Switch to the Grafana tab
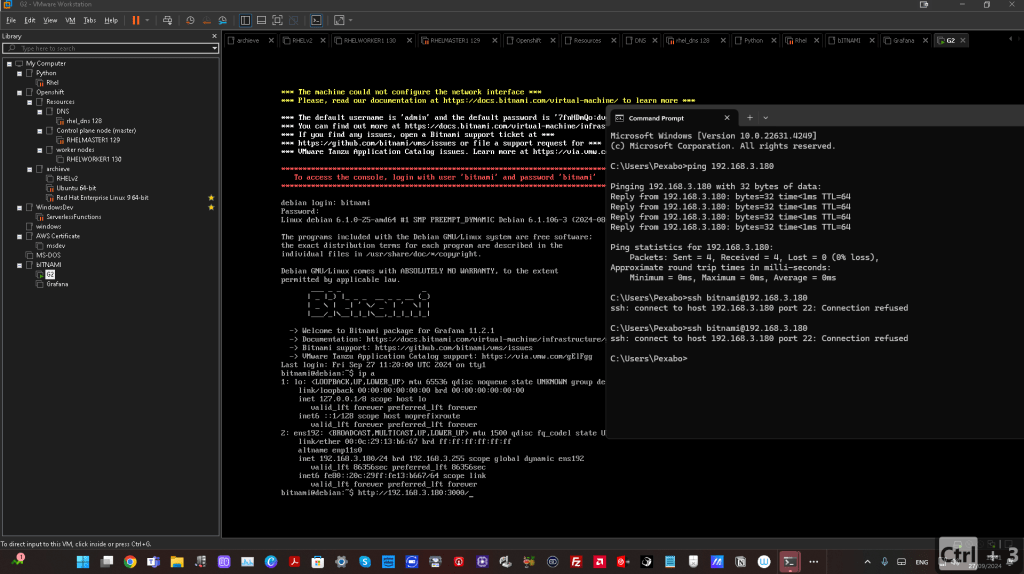The height and width of the screenshot is (574, 1024). pyautogui.click(x=903, y=40)
